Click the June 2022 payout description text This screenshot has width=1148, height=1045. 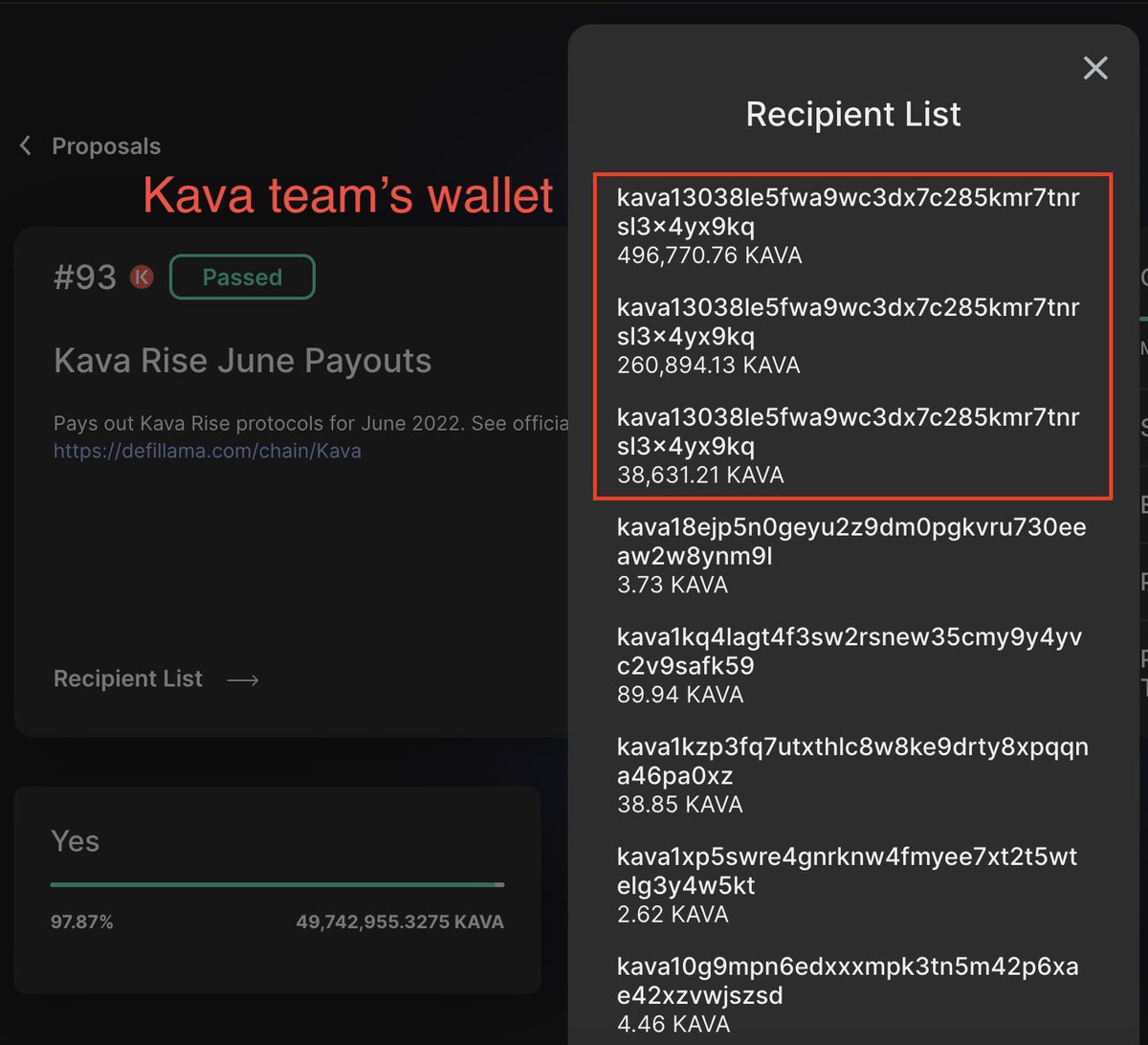311,424
